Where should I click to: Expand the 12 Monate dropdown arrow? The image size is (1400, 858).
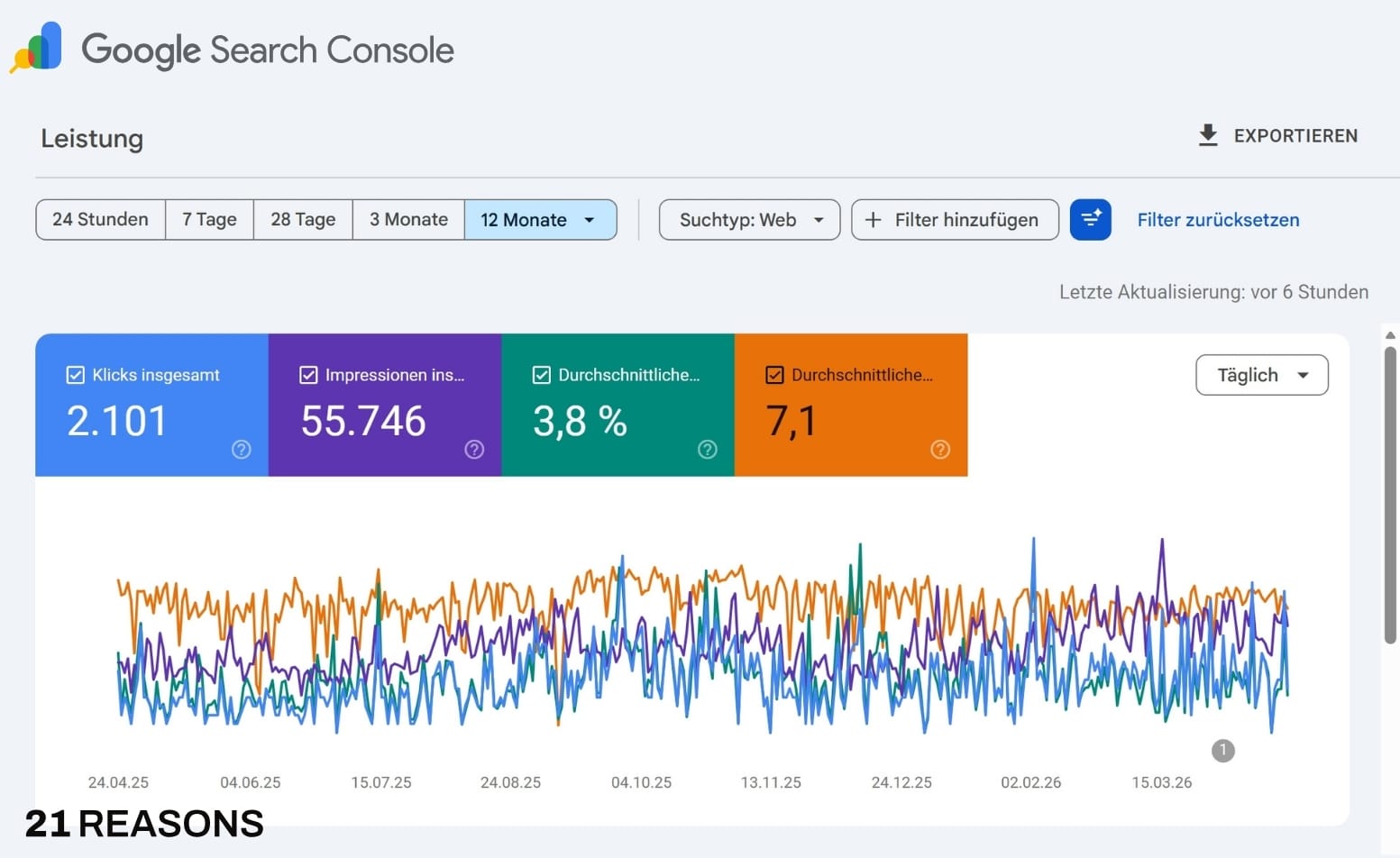(590, 220)
